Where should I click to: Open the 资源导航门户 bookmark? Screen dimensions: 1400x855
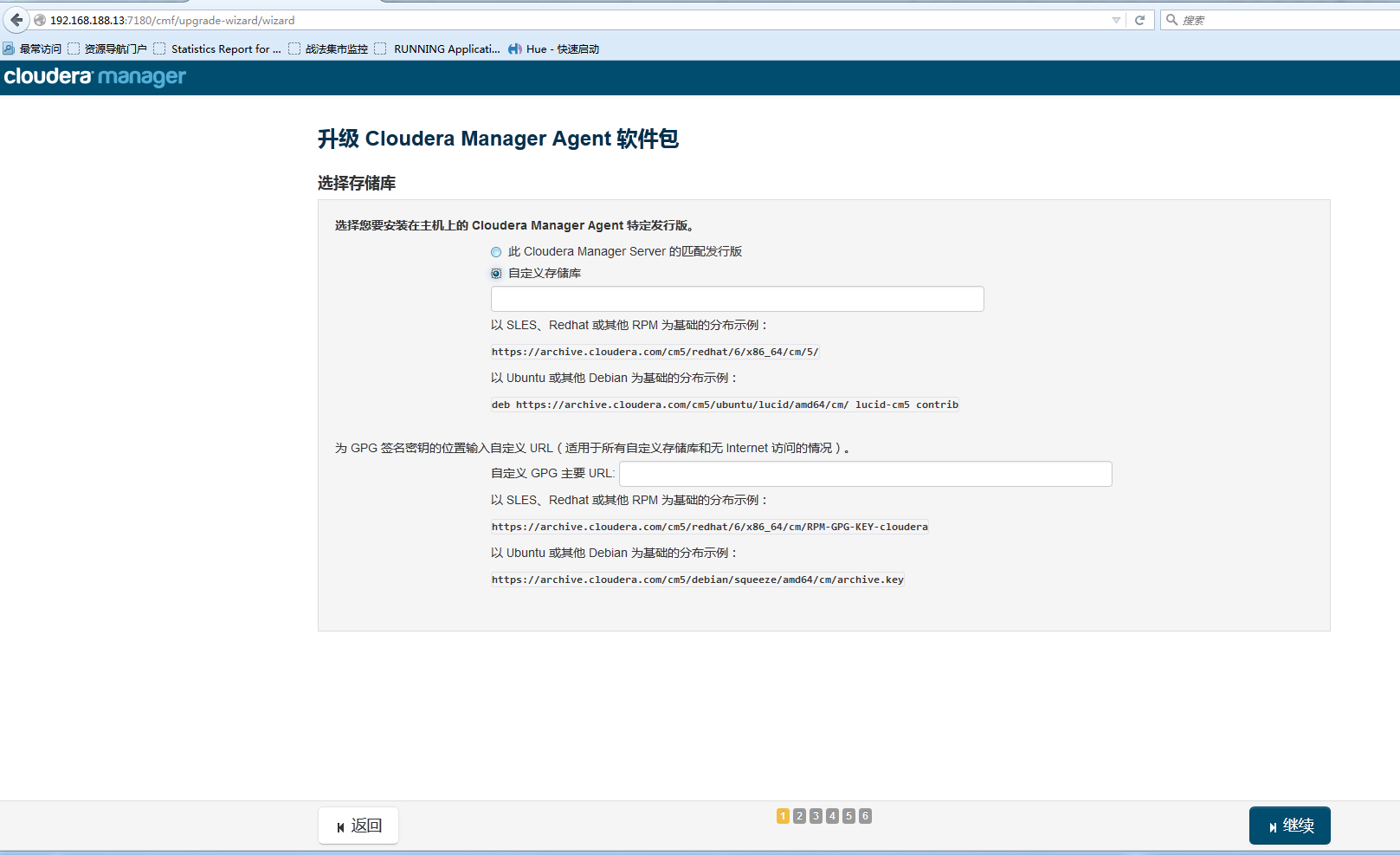[x=107, y=49]
